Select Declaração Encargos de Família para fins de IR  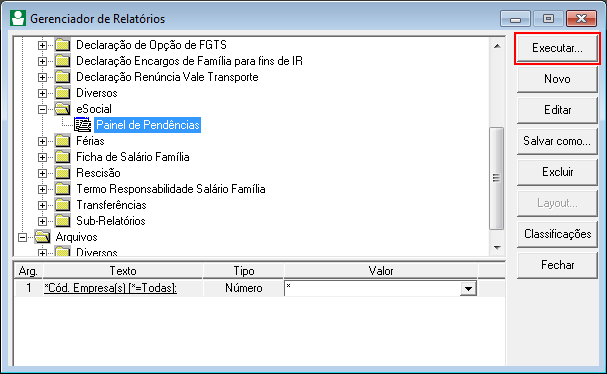[x=189, y=61]
